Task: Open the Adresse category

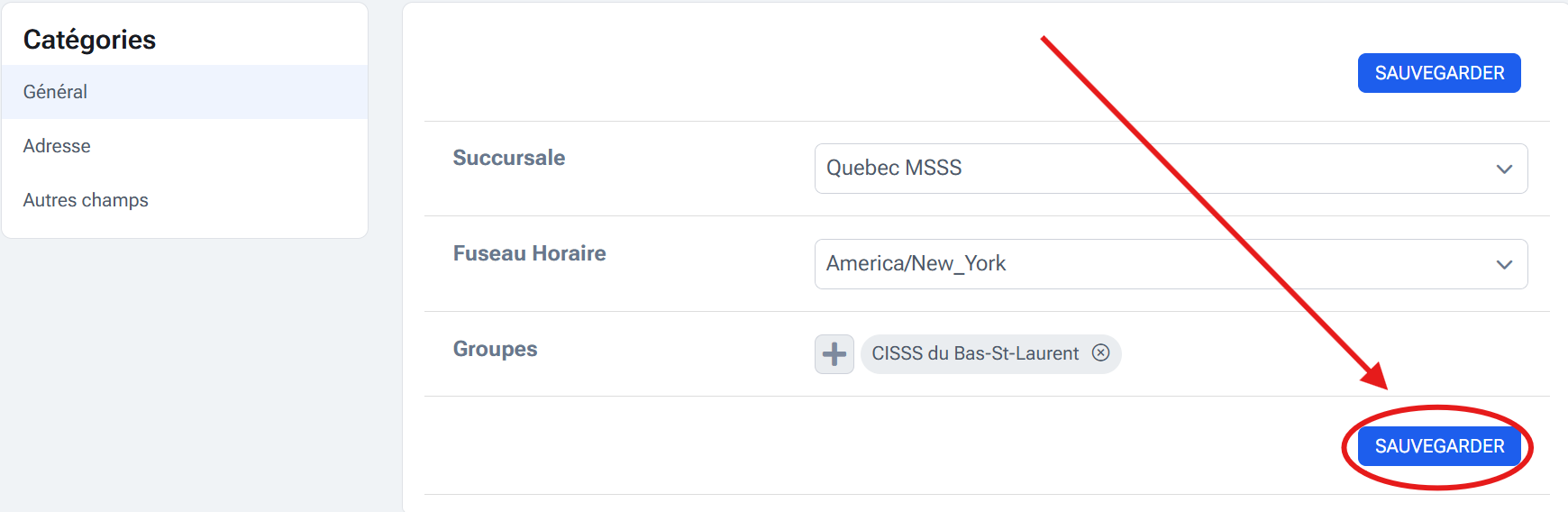Action: point(57,146)
